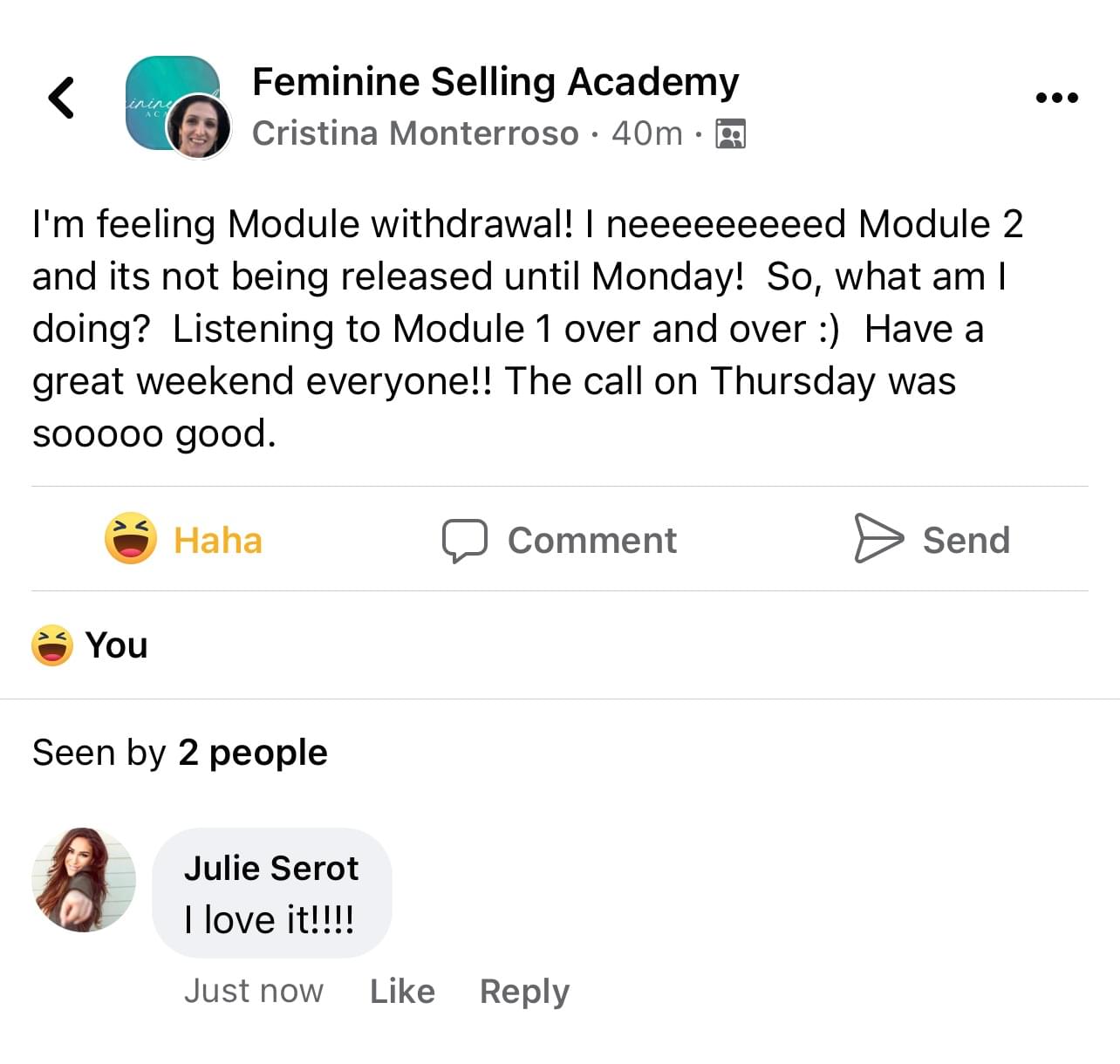Like Julie Serot's comment
1120x1064 pixels.
[x=402, y=991]
